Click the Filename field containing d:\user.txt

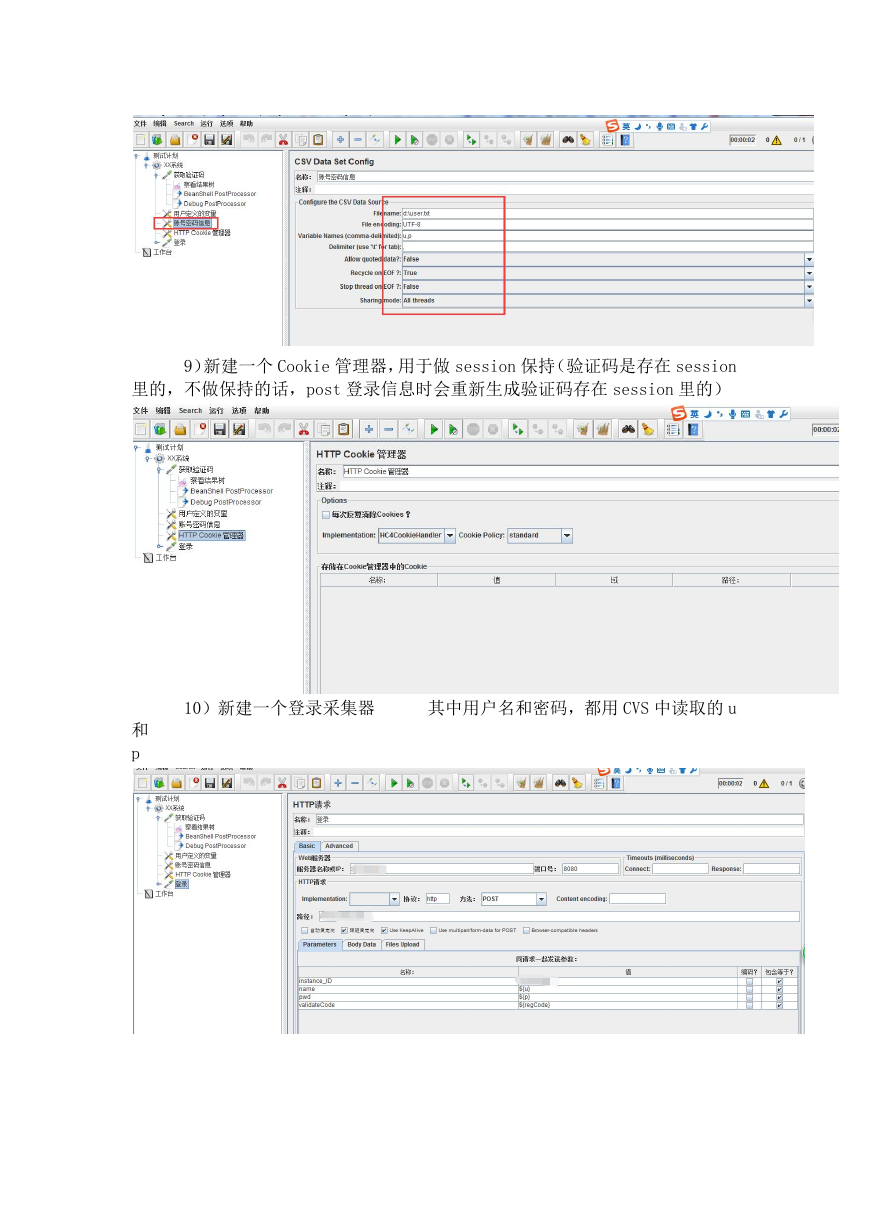click(607, 213)
